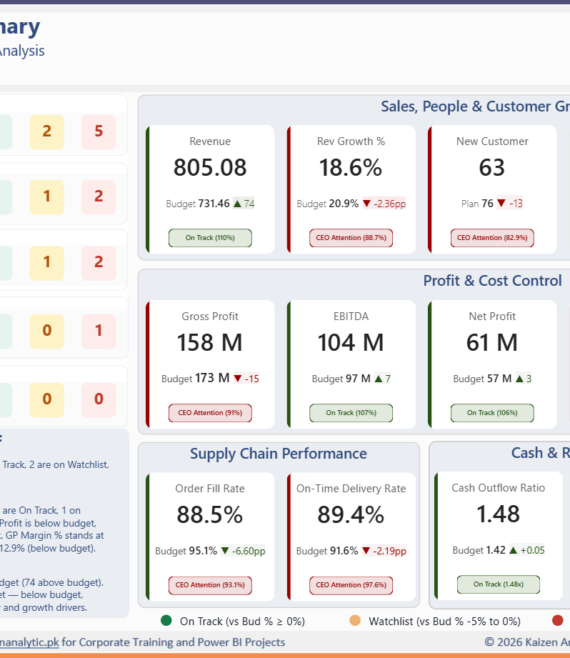Select the On Track (107%) badge
The width and height of the screenshot is (570, 658).
[x=351, y=413]
